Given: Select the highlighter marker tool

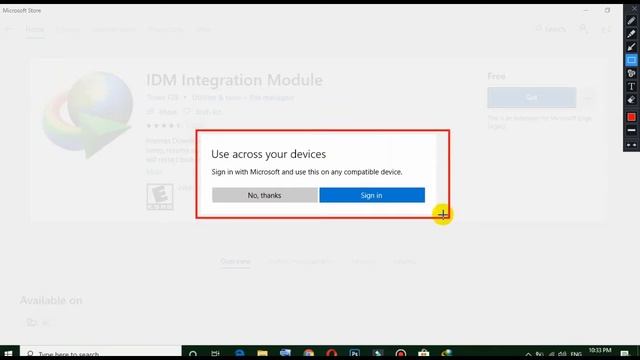Looking at the screenshot, I should 631,34.
